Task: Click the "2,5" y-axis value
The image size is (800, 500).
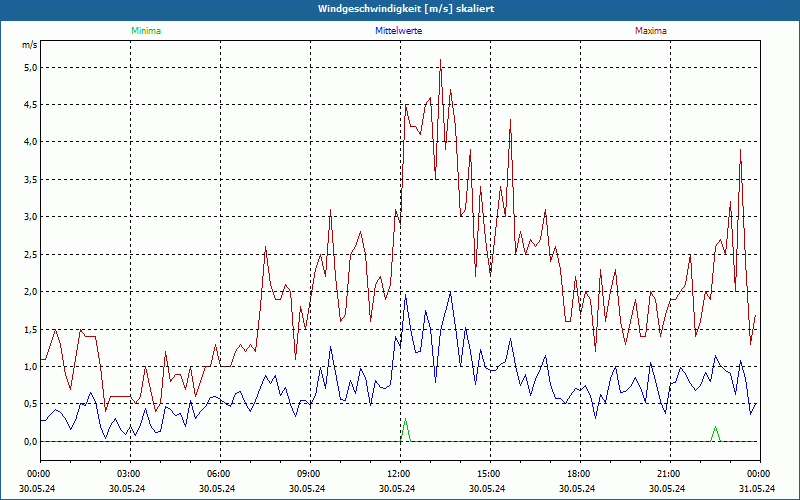Action: click(x=30, y=255)
